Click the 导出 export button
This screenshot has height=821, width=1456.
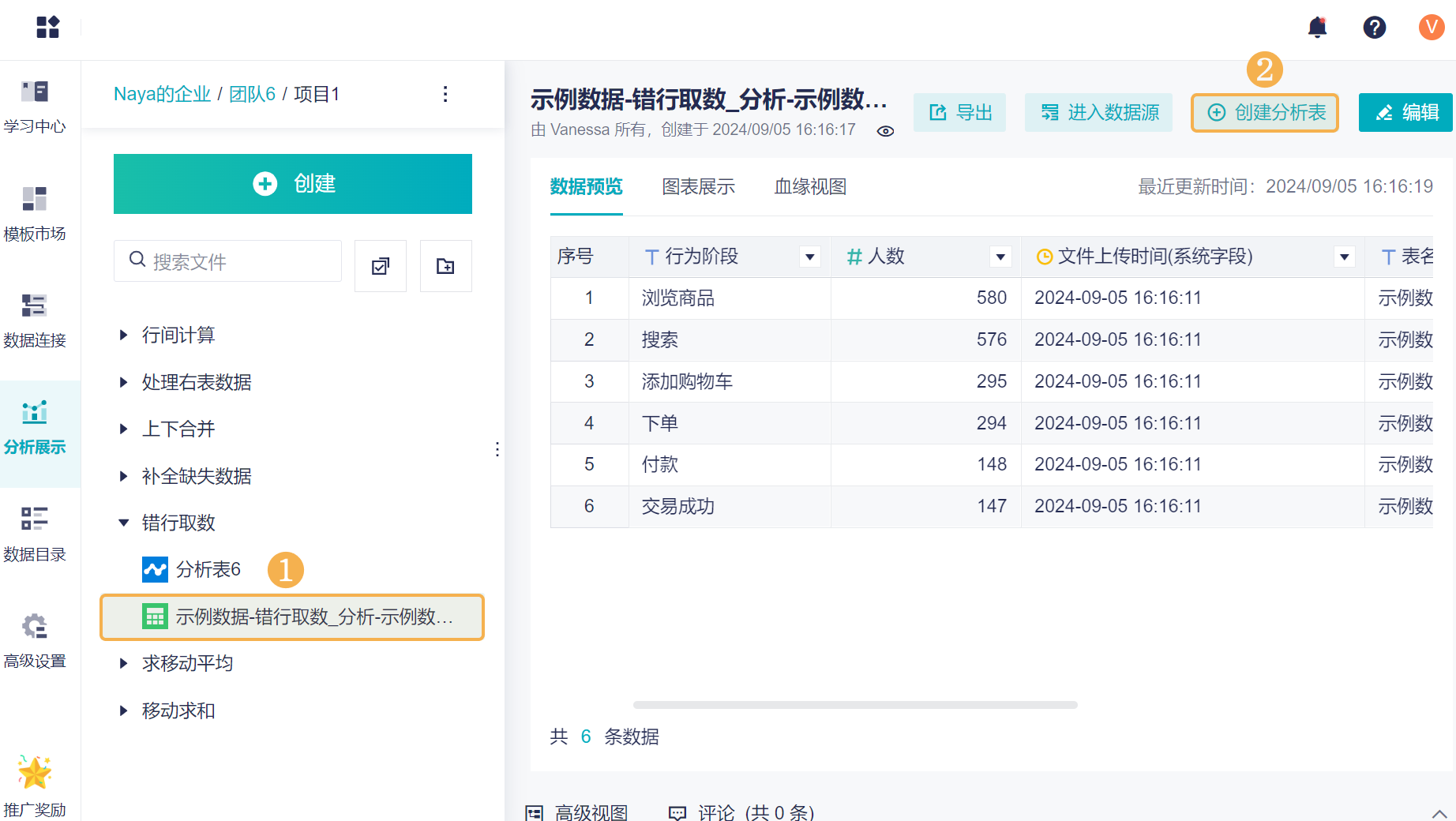959,113
